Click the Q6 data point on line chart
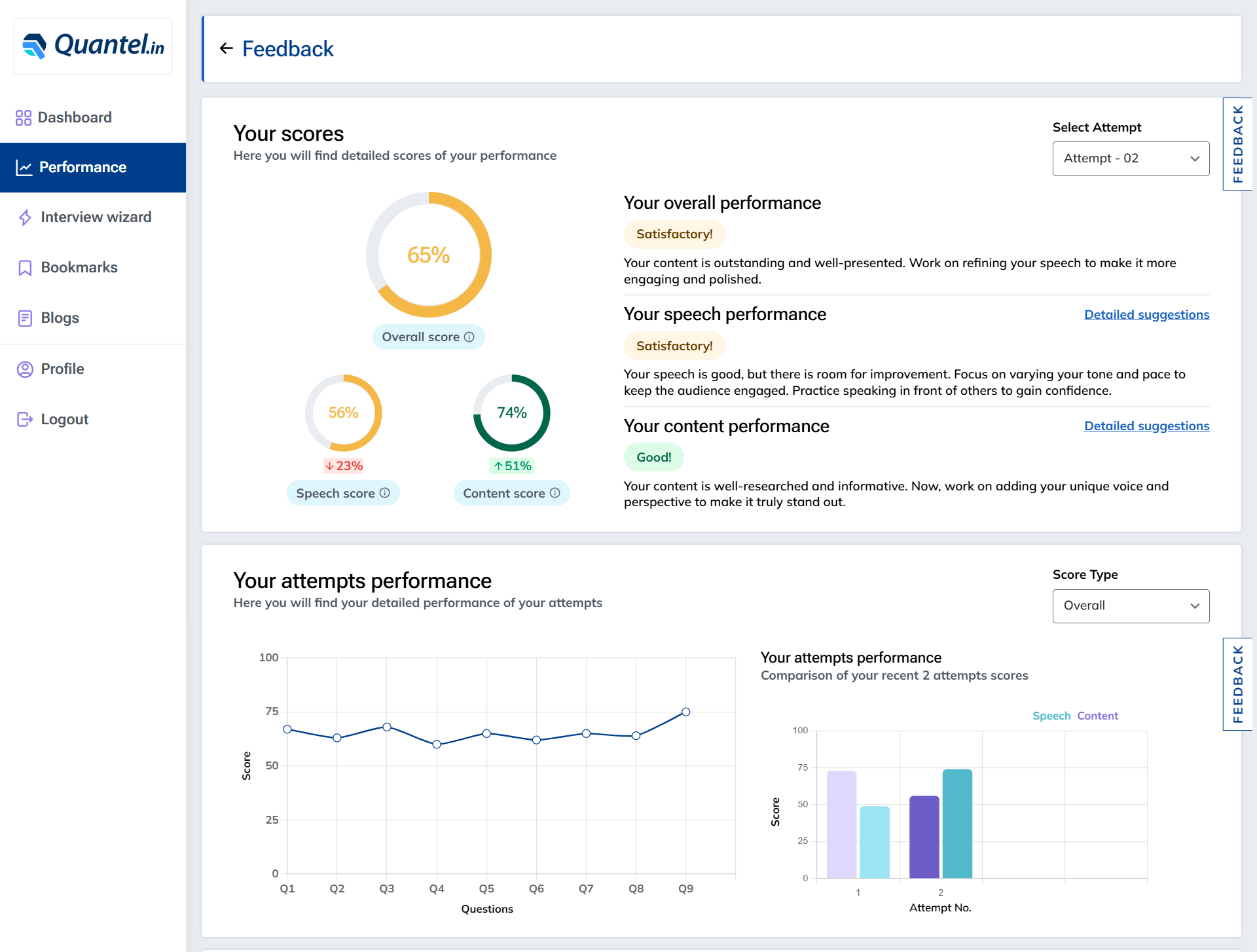Viewport: 1257px width, 952px height. pos(536,740)
